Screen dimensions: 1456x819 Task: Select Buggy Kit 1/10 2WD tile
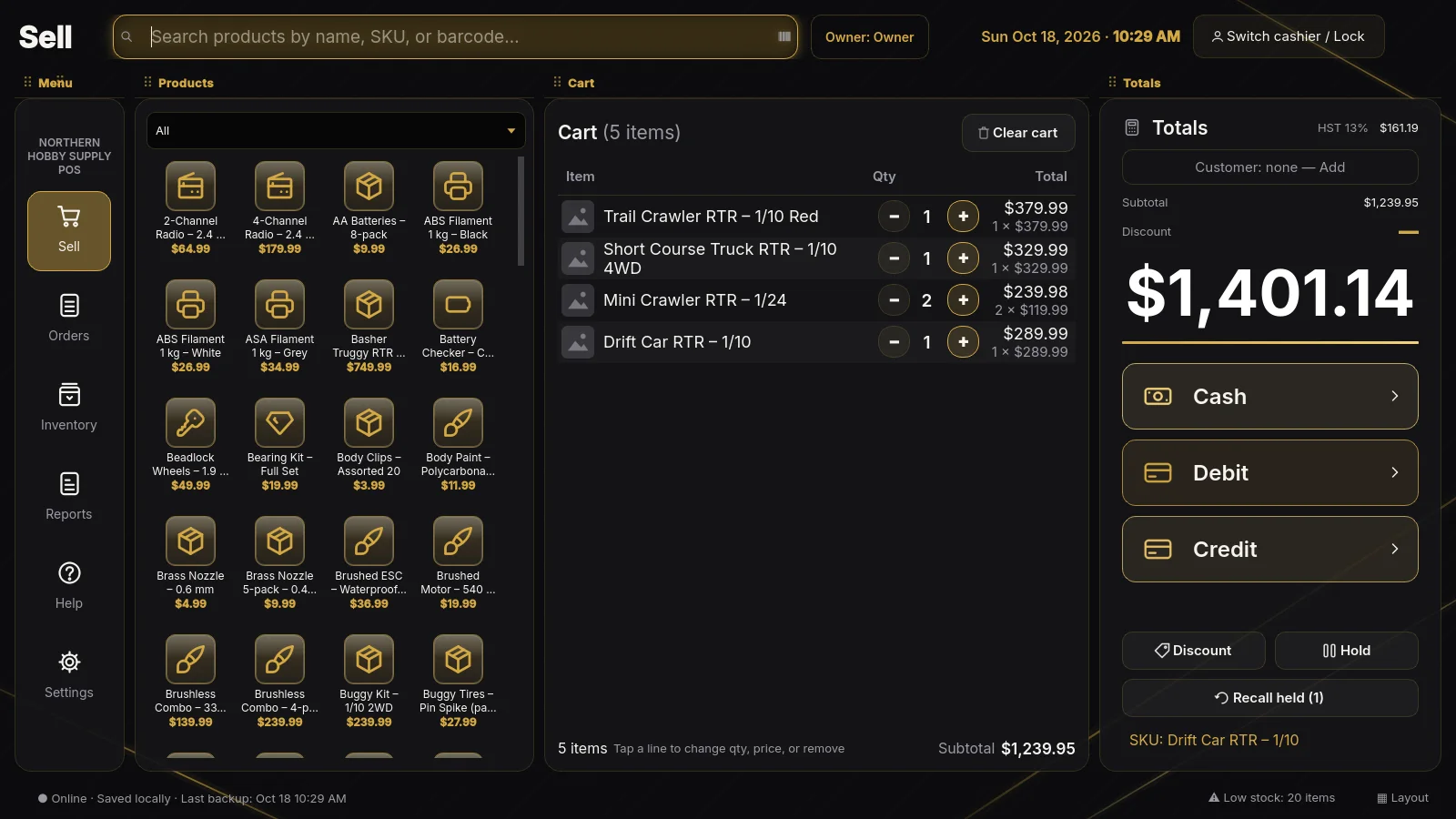pyautogui.click(x=369, y=682)
